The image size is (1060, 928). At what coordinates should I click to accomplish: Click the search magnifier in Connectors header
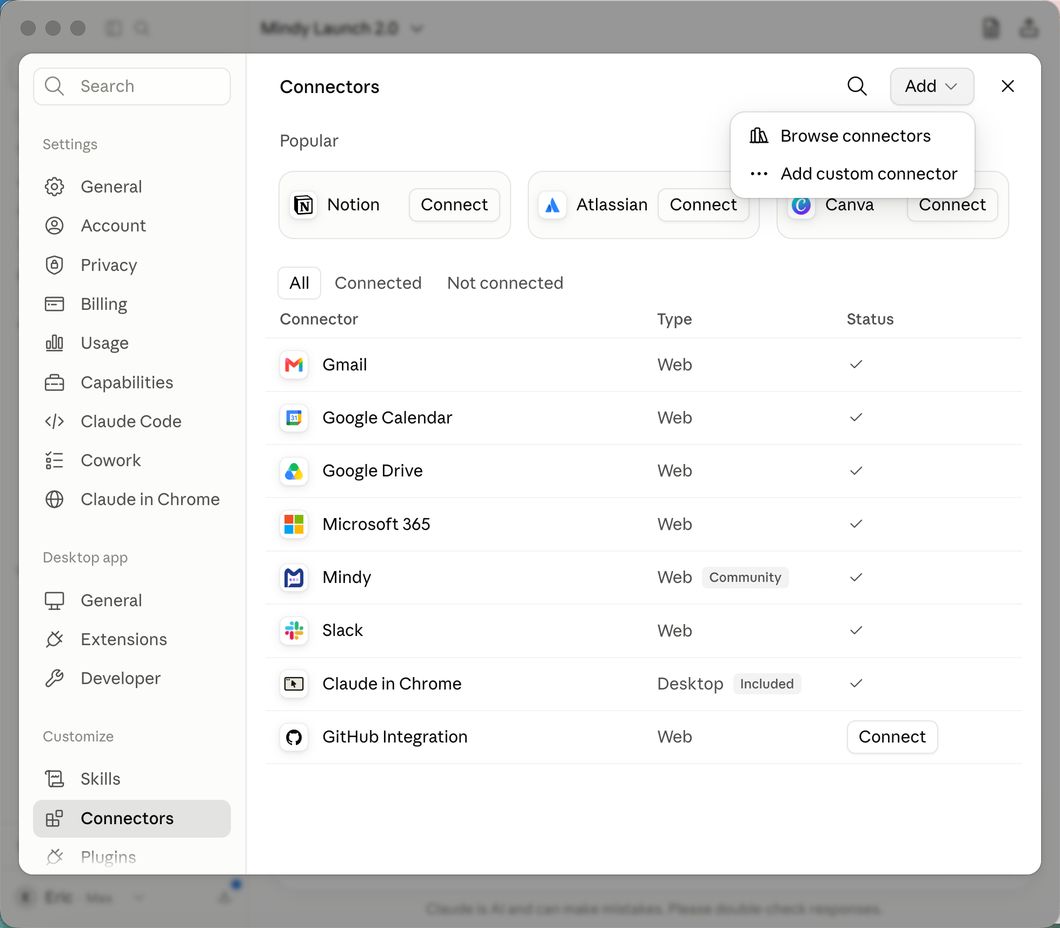pyautogui.click(x=857, y=86)
